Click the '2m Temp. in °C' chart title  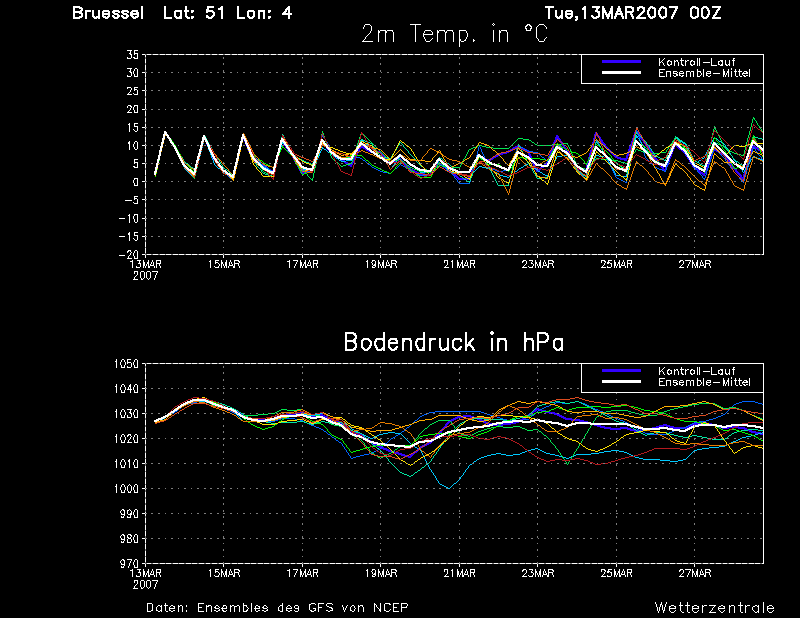(x=454, y=35)
